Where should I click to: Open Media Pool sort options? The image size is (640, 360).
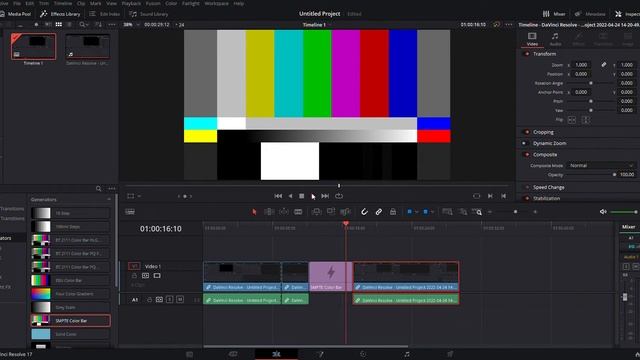click(x=98, y=24)
